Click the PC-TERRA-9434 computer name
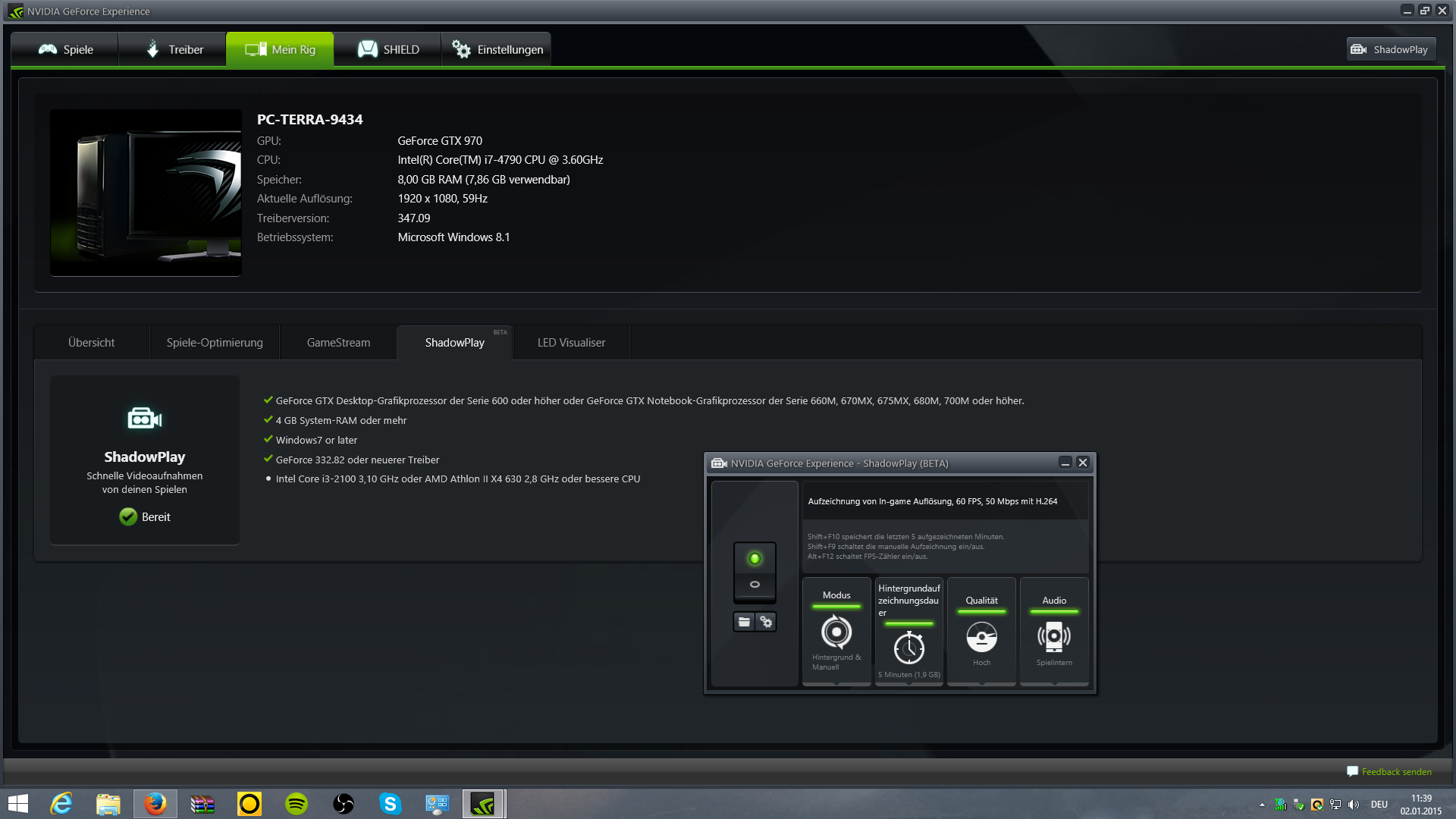 [x=309, y=119]
